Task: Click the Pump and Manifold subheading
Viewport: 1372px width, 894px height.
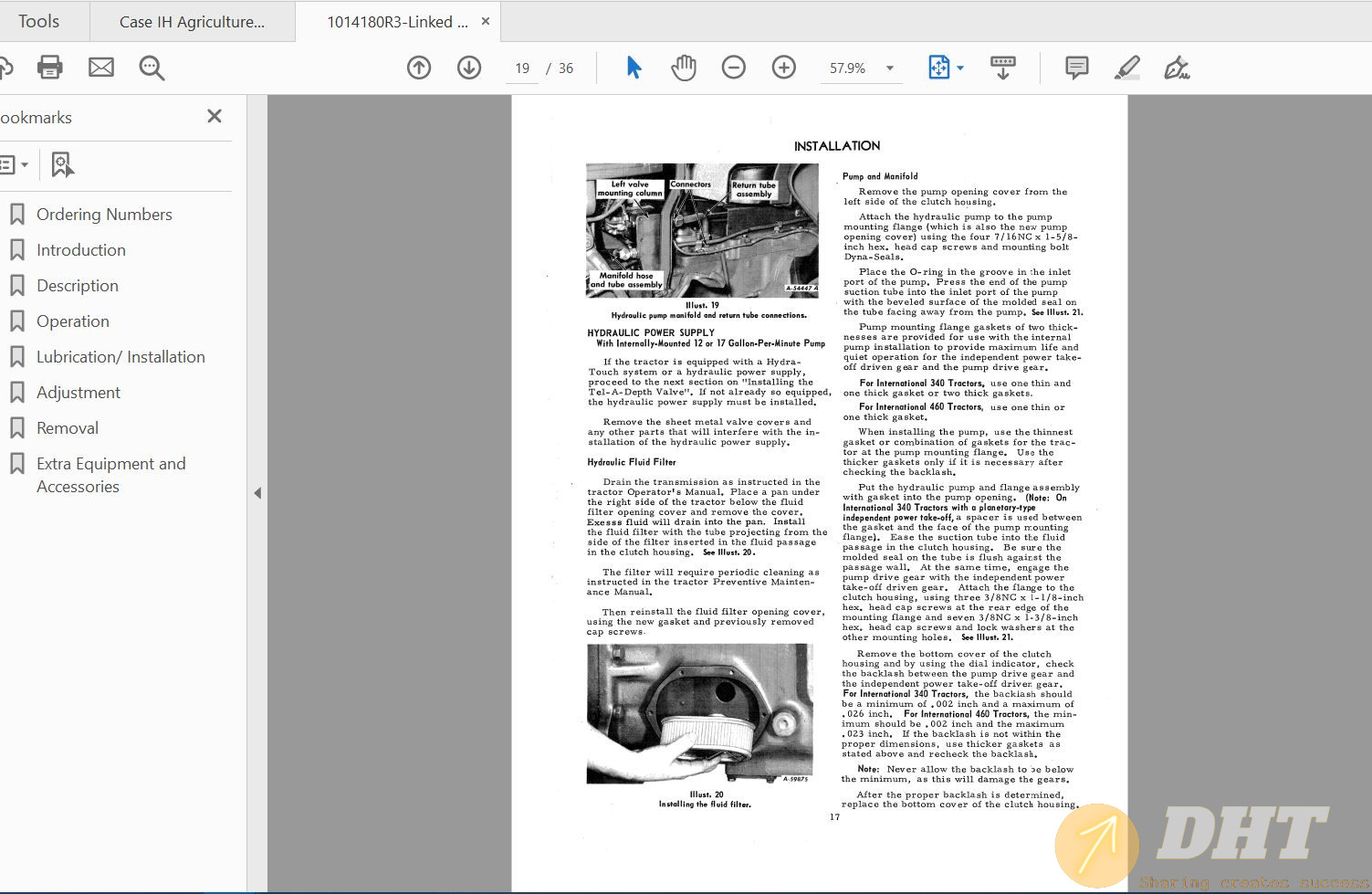Action: click(880, 176)
